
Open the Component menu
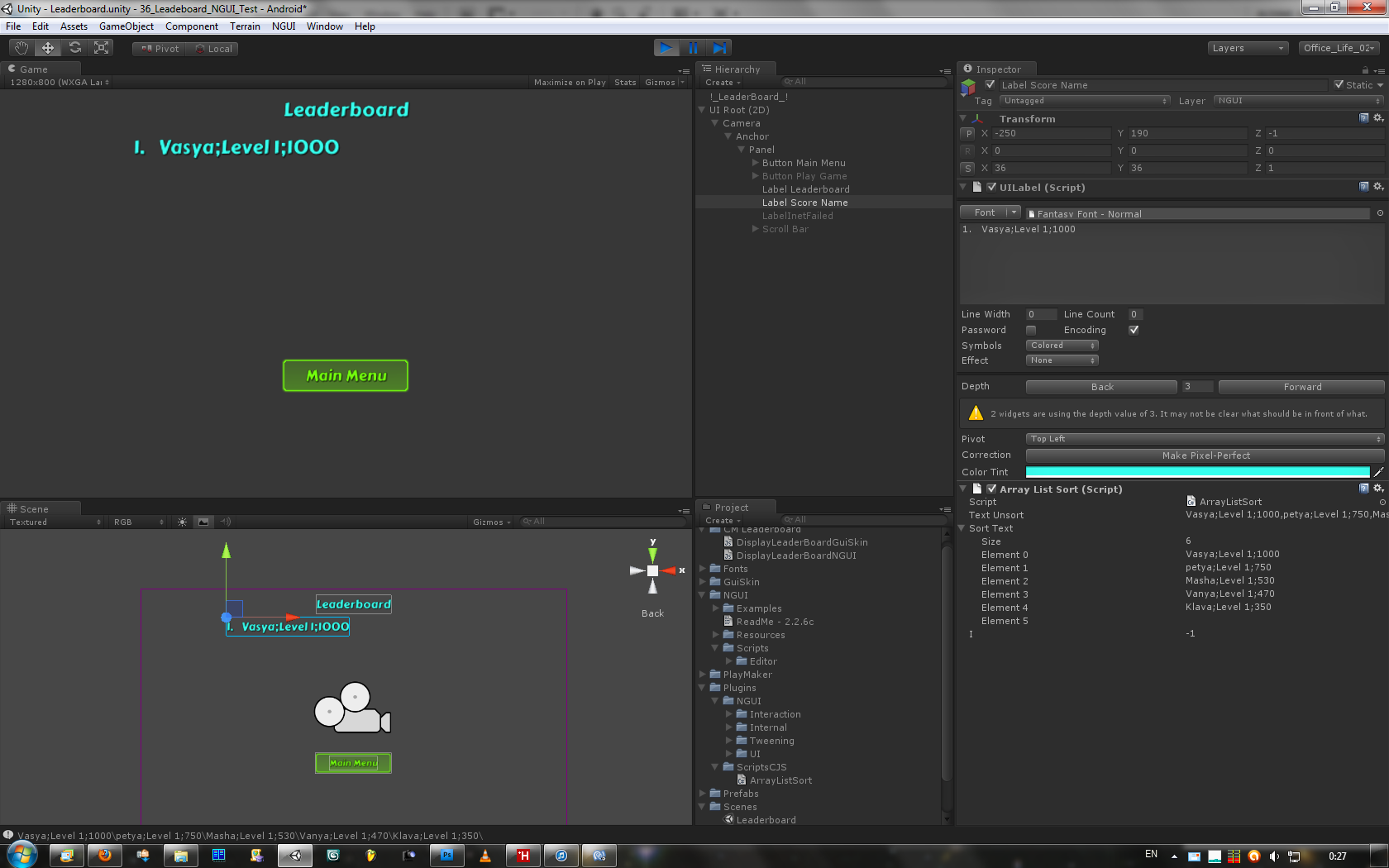point(192,26)
